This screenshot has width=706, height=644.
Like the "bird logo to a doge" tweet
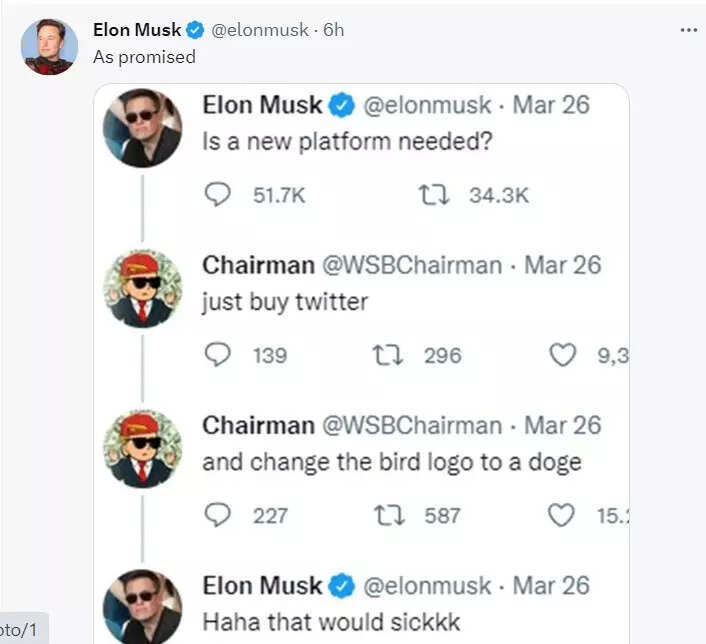(563, 515)
